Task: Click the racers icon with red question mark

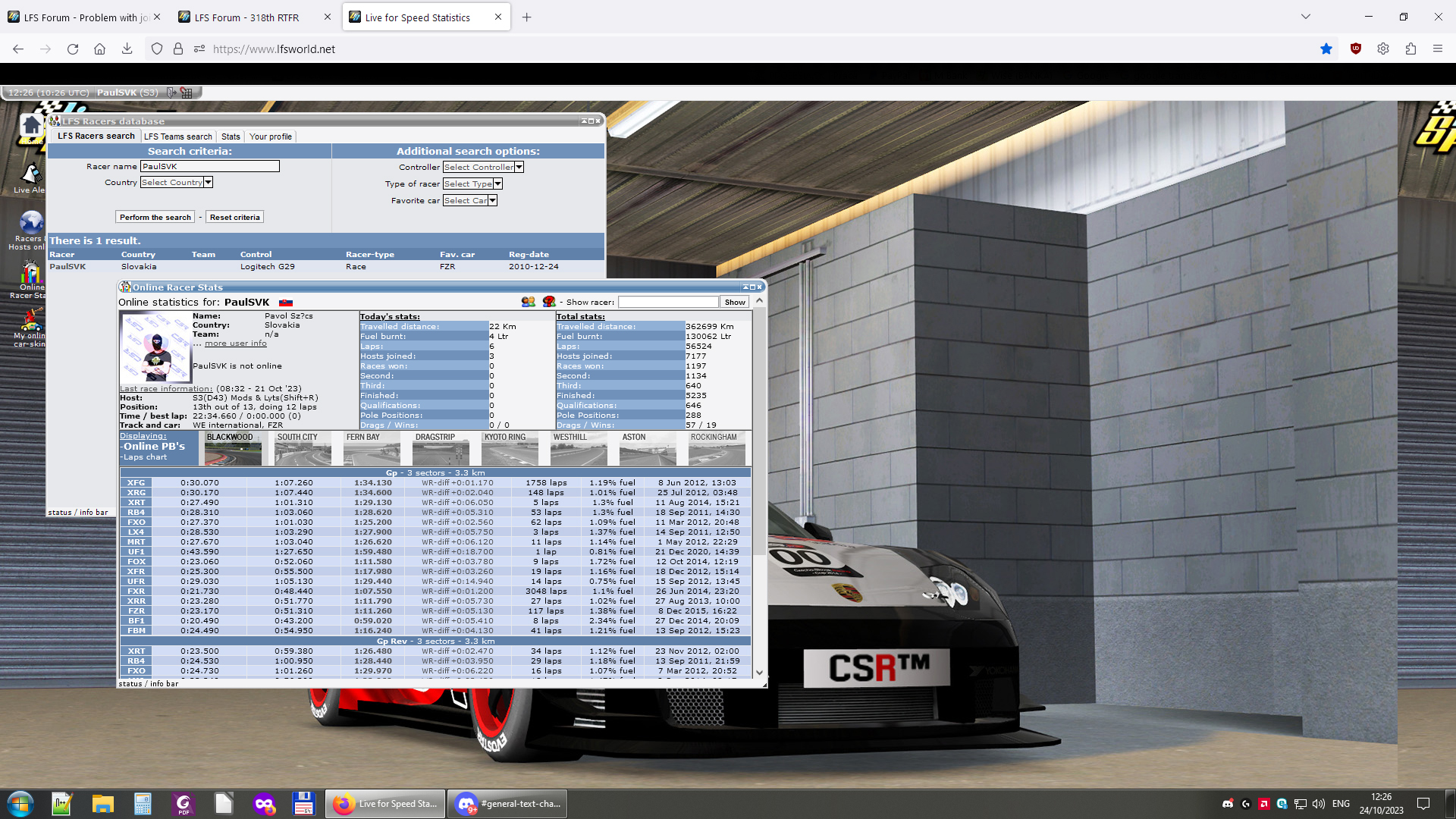Action: [549, 302]
